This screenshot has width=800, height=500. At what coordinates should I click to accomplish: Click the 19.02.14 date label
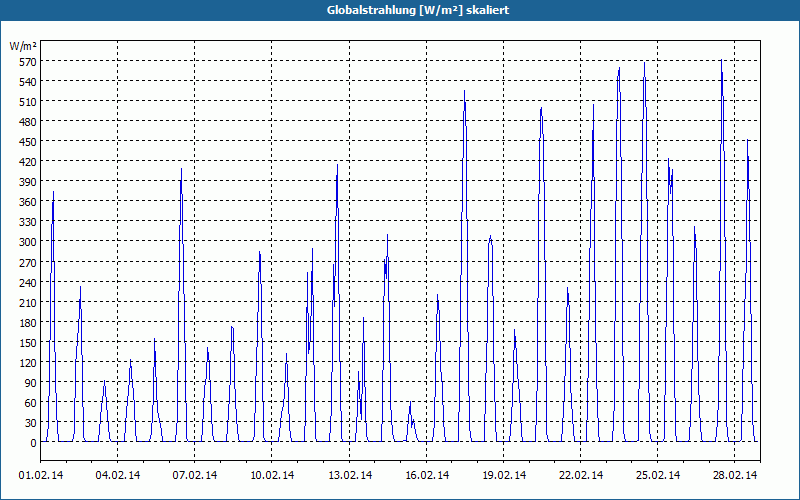pos(504,475)
